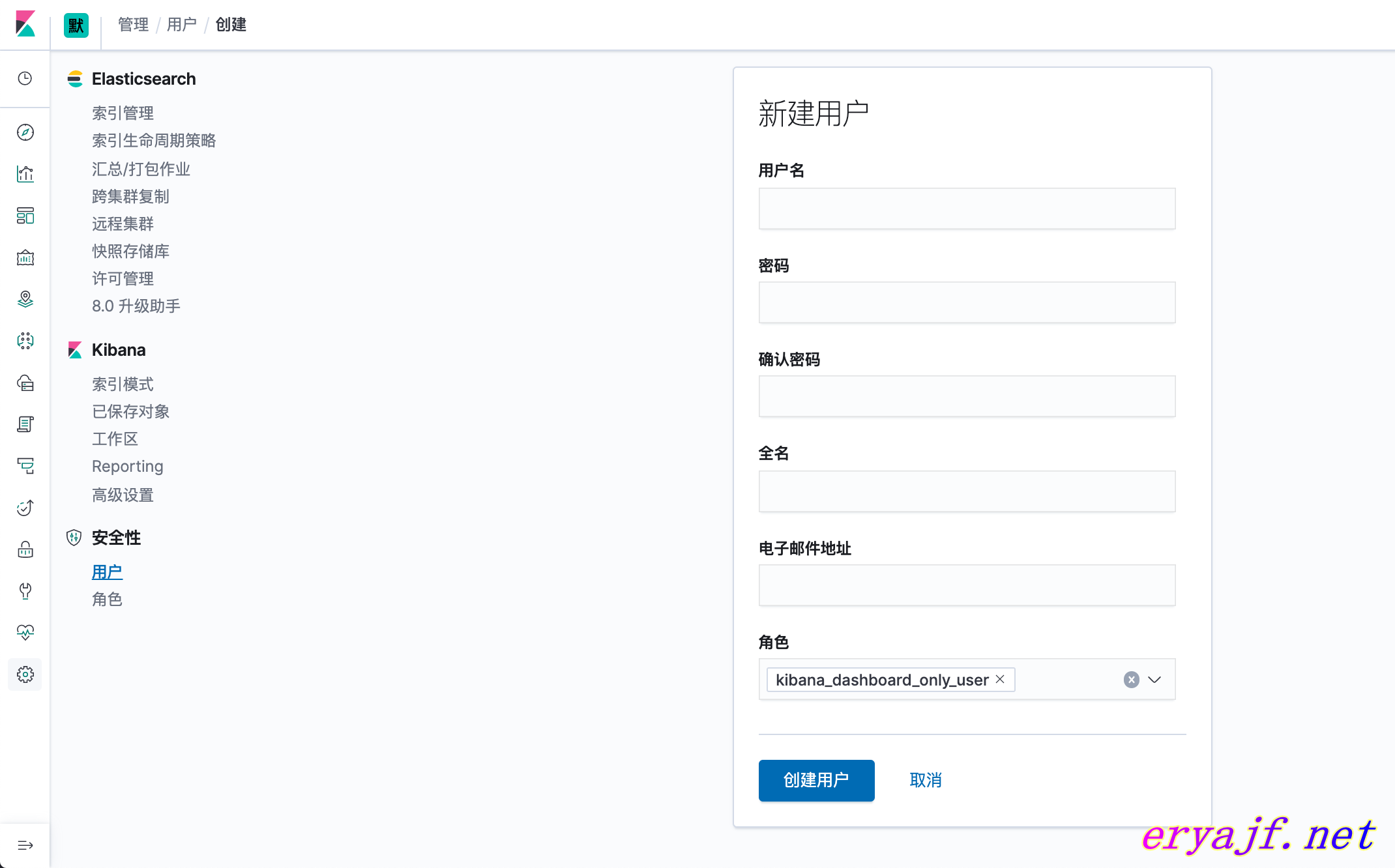Open the Maps icon in sidebar
1395x868 pixels.
25,299
